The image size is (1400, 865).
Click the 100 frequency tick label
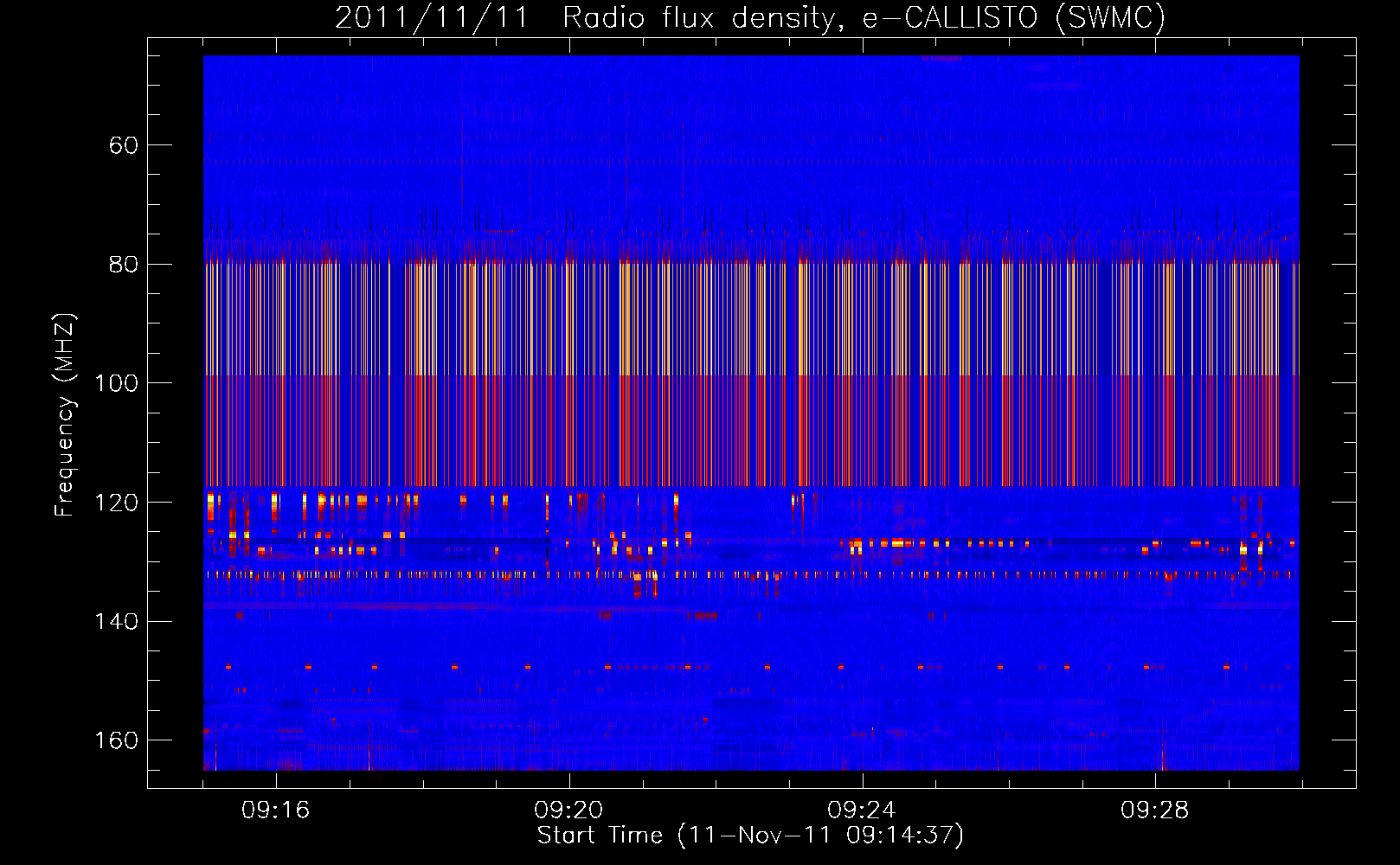pos(116,383)
